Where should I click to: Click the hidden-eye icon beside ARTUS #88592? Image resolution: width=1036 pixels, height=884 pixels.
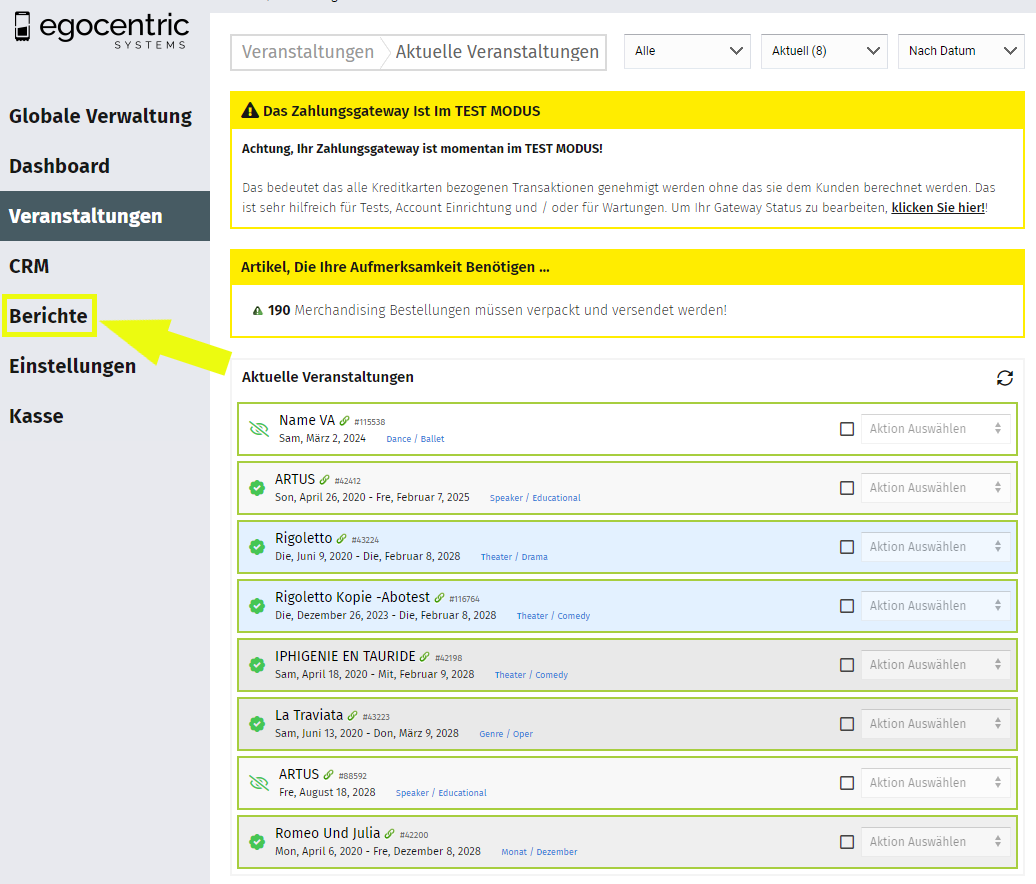click(x=259, y=783)
